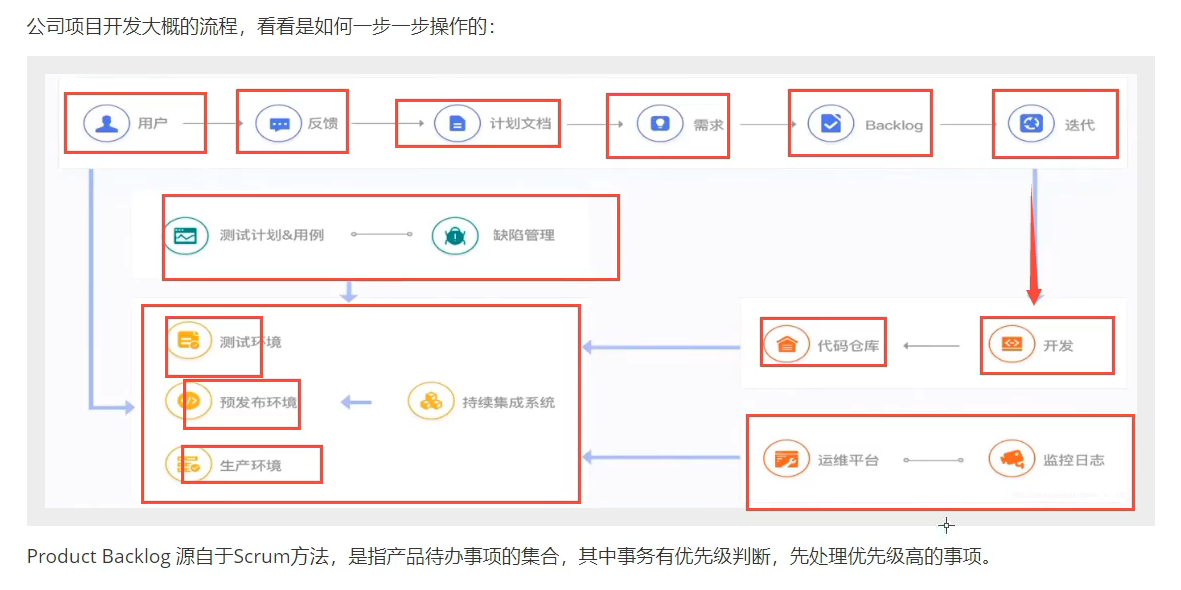Click the 监控日志 label
This screenshot has height=590, width=1181.
coord(1074,460)
